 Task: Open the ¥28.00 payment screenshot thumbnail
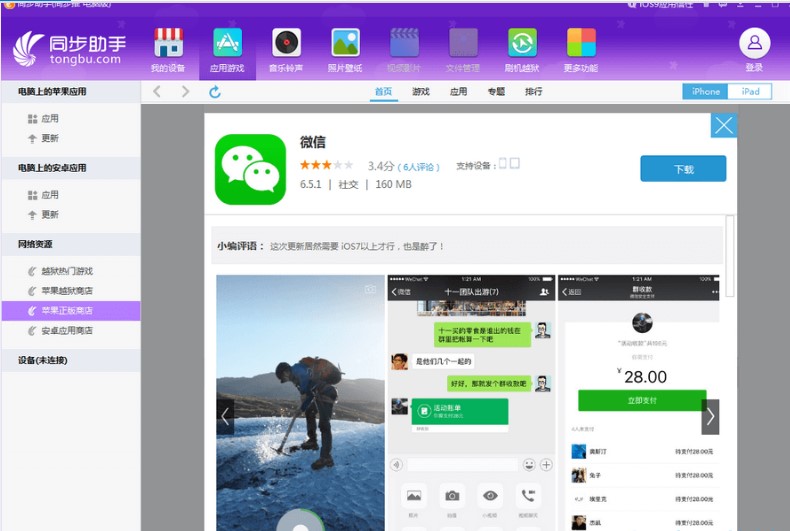coord(638,403)
